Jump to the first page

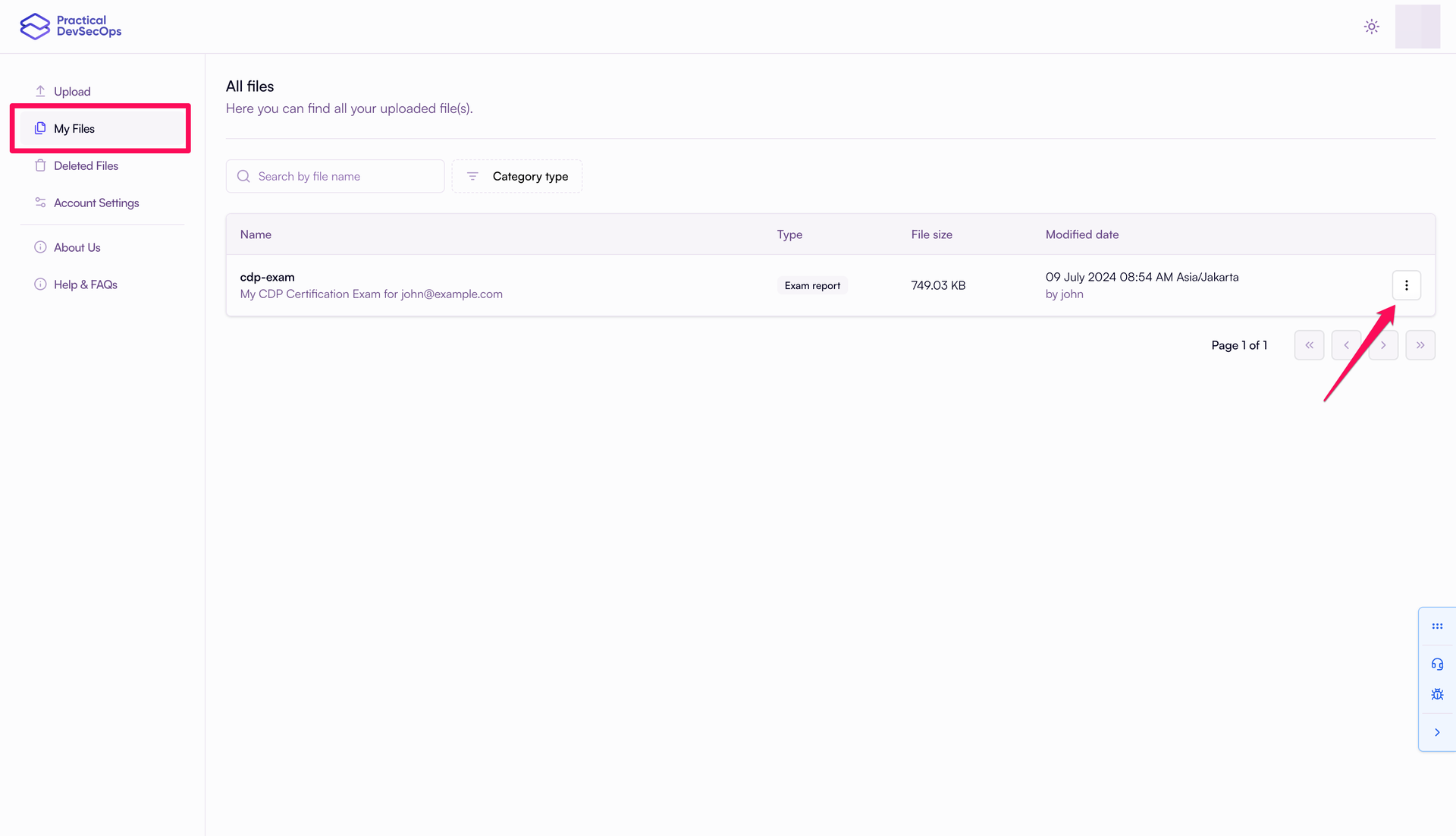[1309, 346]
